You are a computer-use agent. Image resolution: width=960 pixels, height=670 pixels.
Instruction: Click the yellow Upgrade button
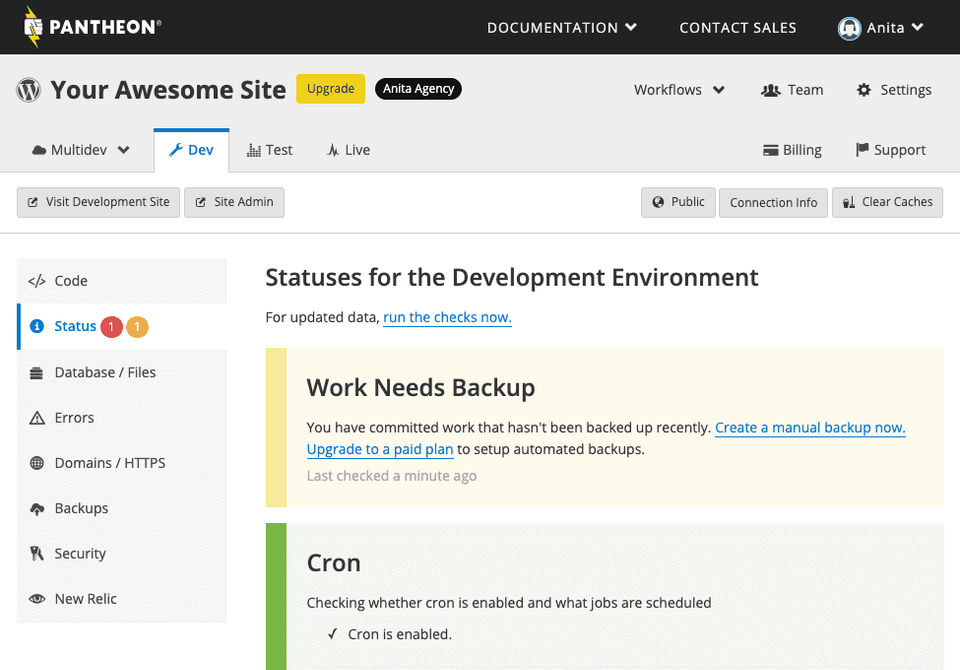[x=331, y=89]
